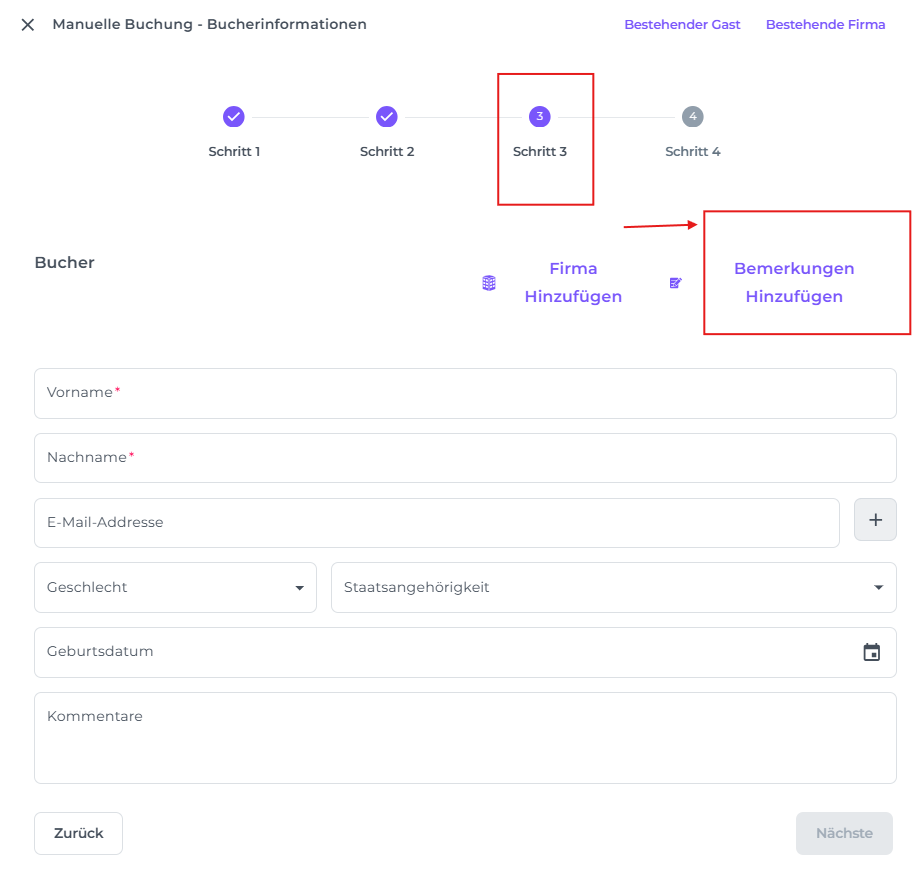Click the Schritt 2 checkmark circle

(x=387, y=117)
